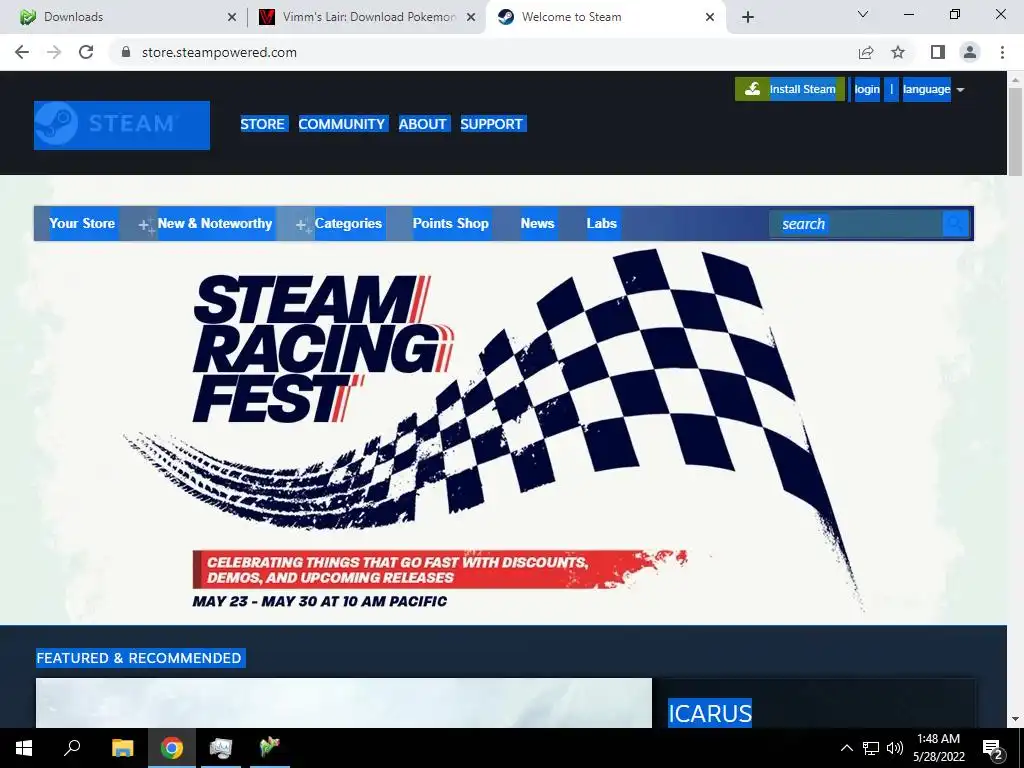Reload the Steam page

(86, 52)
